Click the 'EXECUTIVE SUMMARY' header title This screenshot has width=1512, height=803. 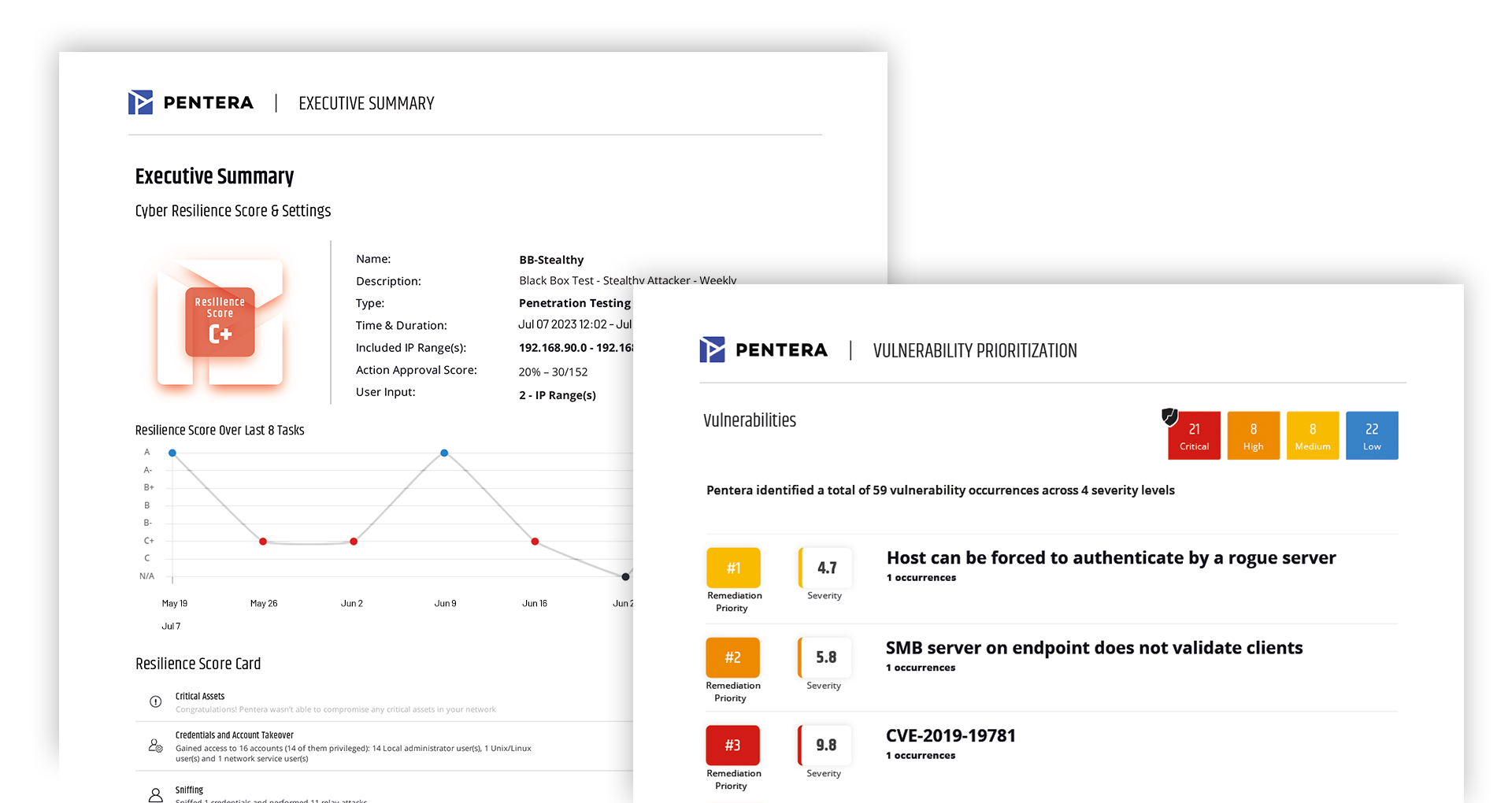pyautogui.click(x=366, y=103)
